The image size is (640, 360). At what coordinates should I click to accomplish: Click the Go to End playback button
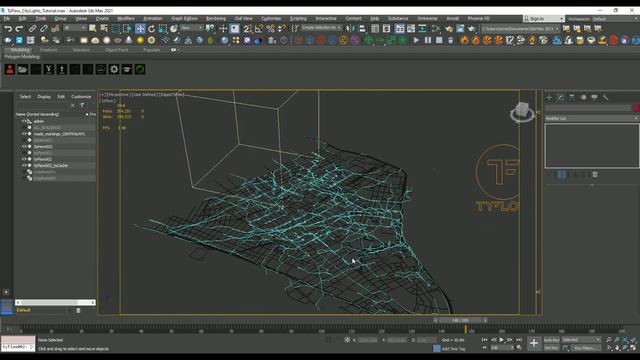[x=519, y=340]
